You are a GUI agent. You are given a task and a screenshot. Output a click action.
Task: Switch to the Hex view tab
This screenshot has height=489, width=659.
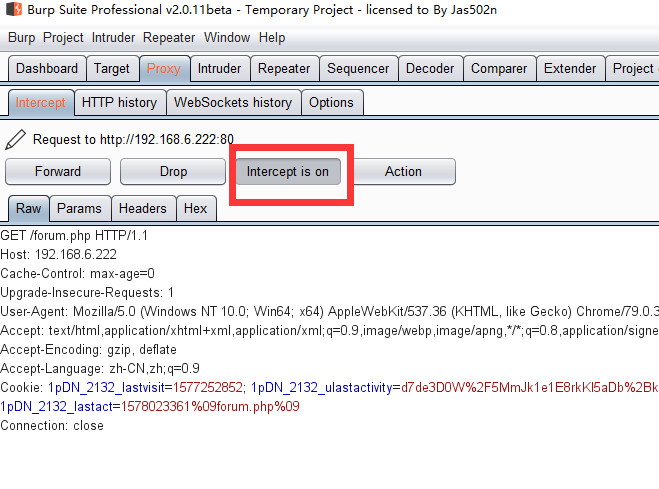tap(196, 208)
